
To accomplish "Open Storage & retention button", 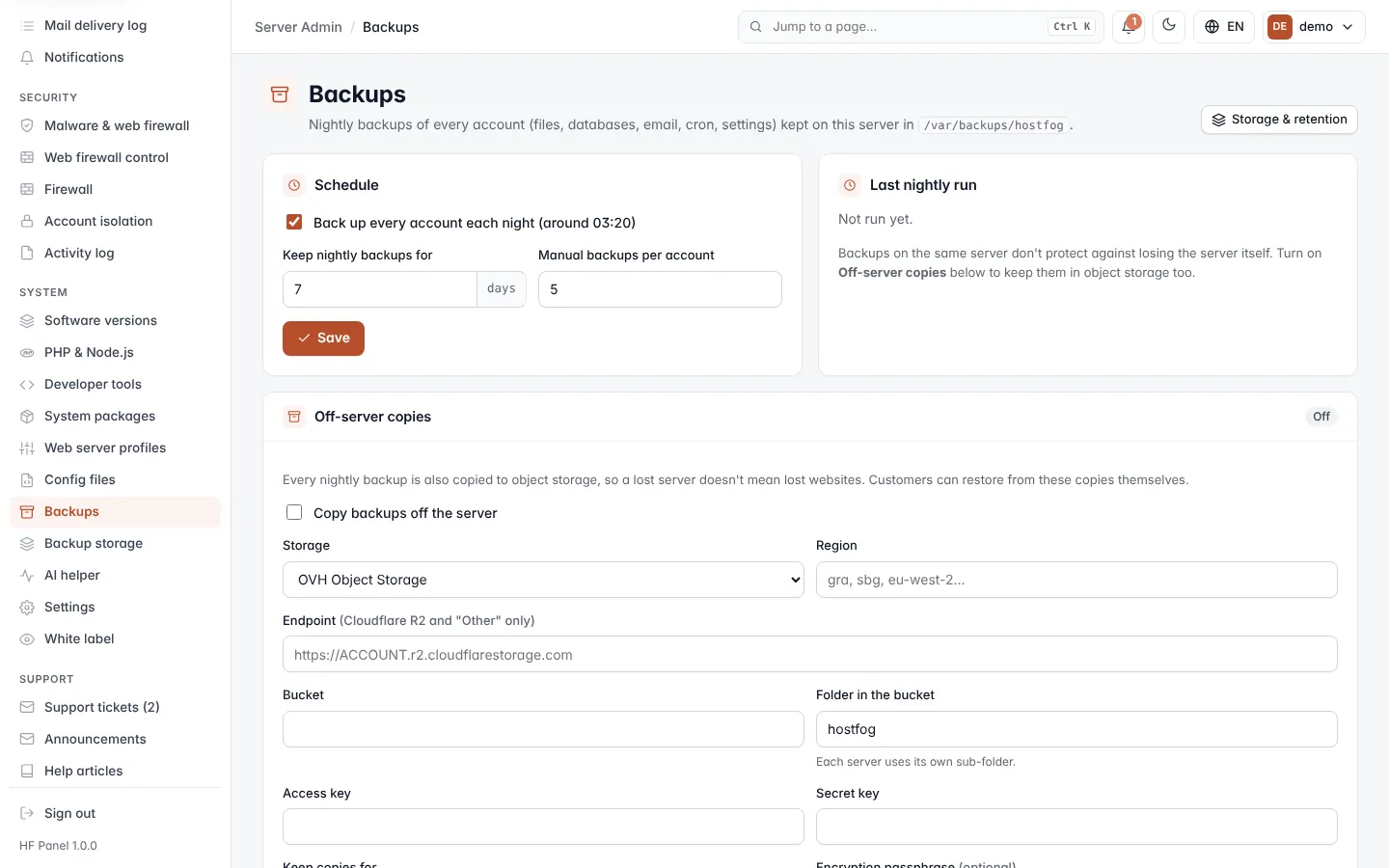I will [x=1279, y=120].
